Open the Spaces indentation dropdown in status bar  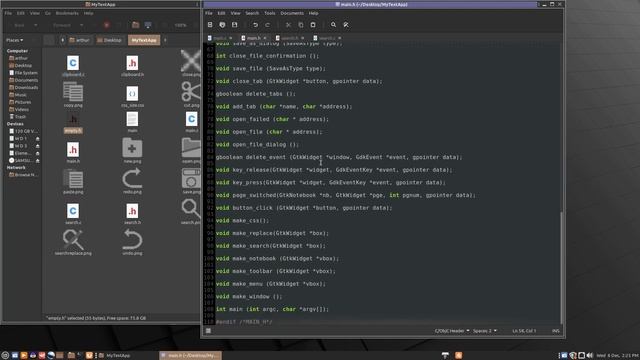(x=485, y=331)
